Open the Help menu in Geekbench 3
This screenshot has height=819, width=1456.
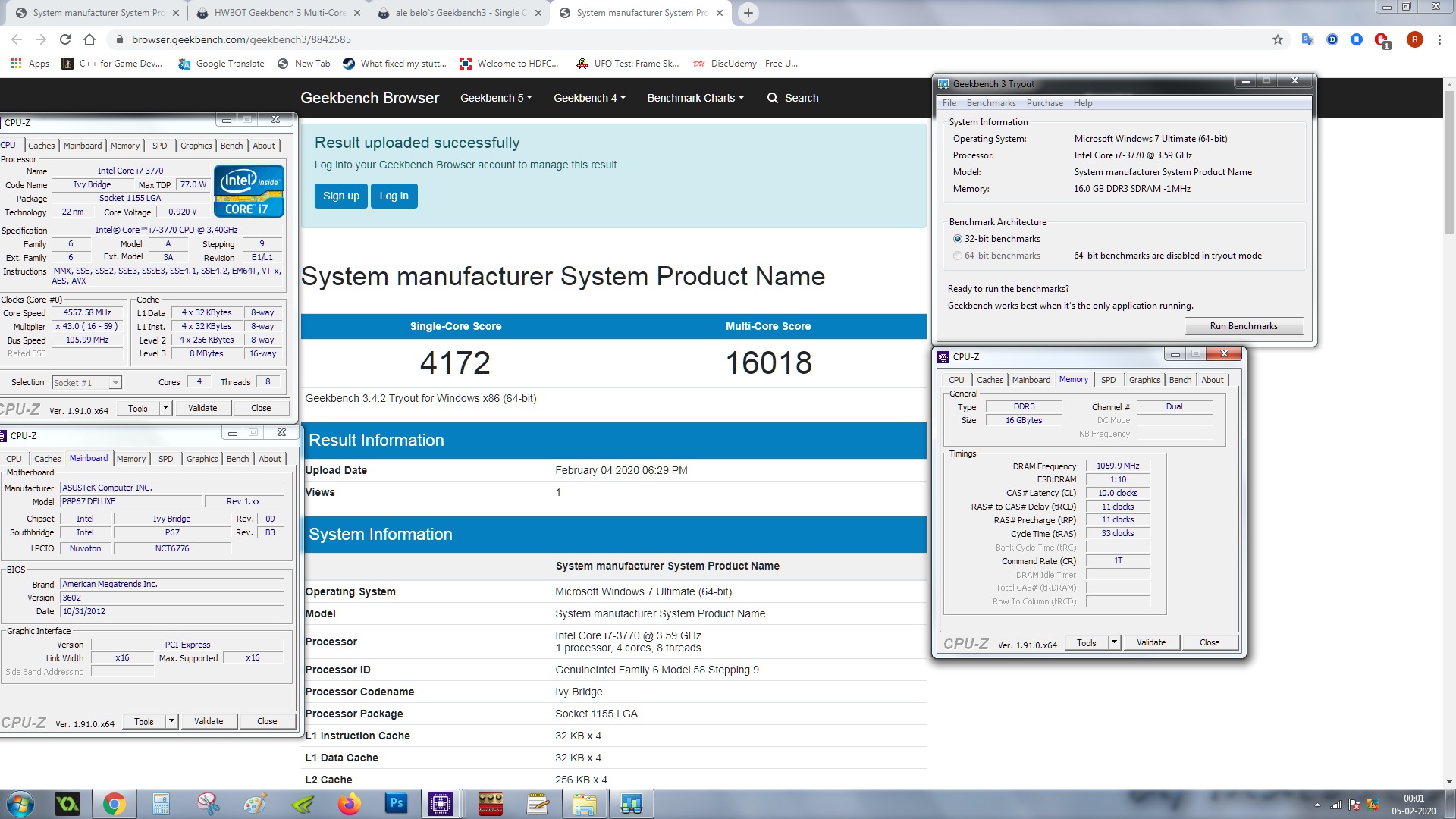point(1083,103)
